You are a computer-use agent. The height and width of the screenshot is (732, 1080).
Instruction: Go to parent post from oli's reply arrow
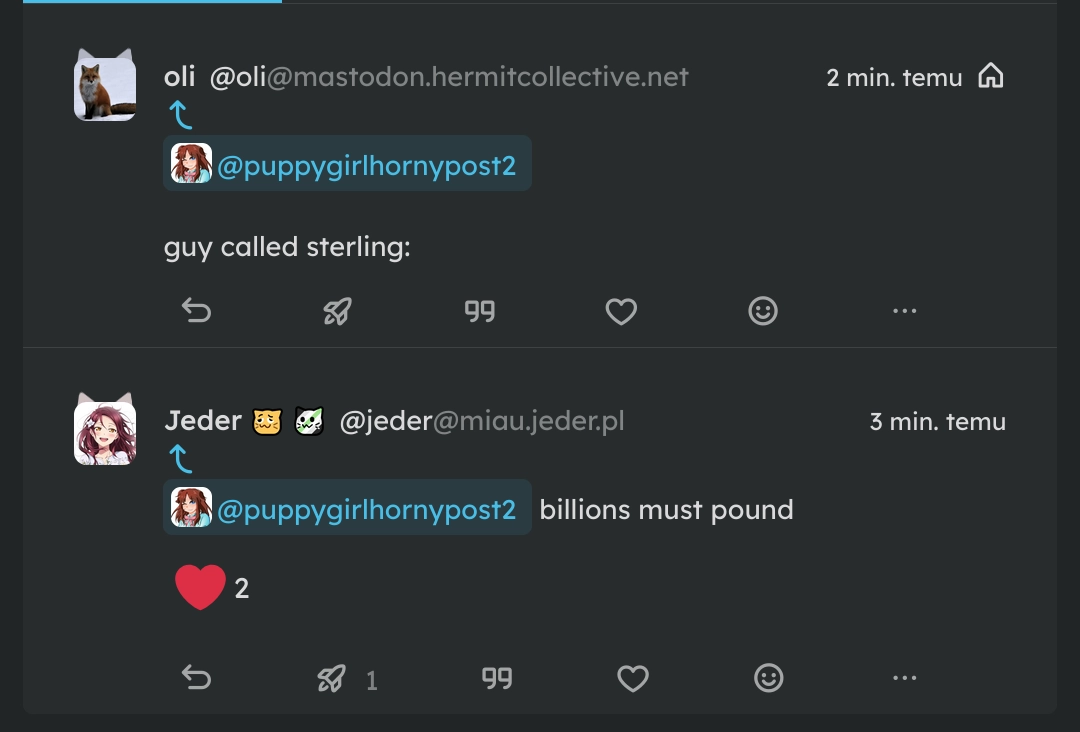[x=180, y=115]
